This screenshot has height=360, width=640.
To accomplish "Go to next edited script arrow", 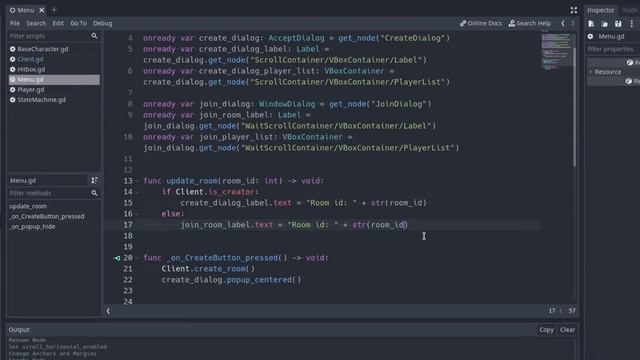I will coord(573,23).
